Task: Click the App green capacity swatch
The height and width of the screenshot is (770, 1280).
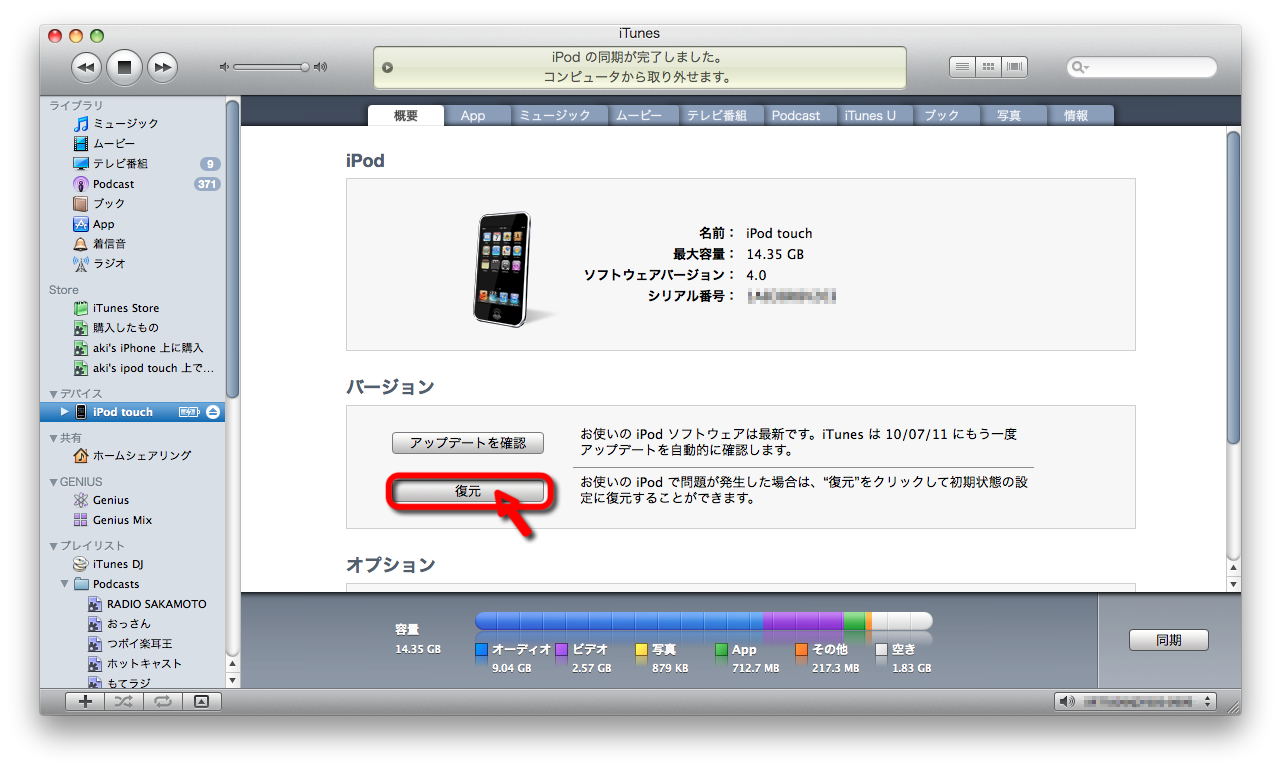Action: click(x=722, y=650)
